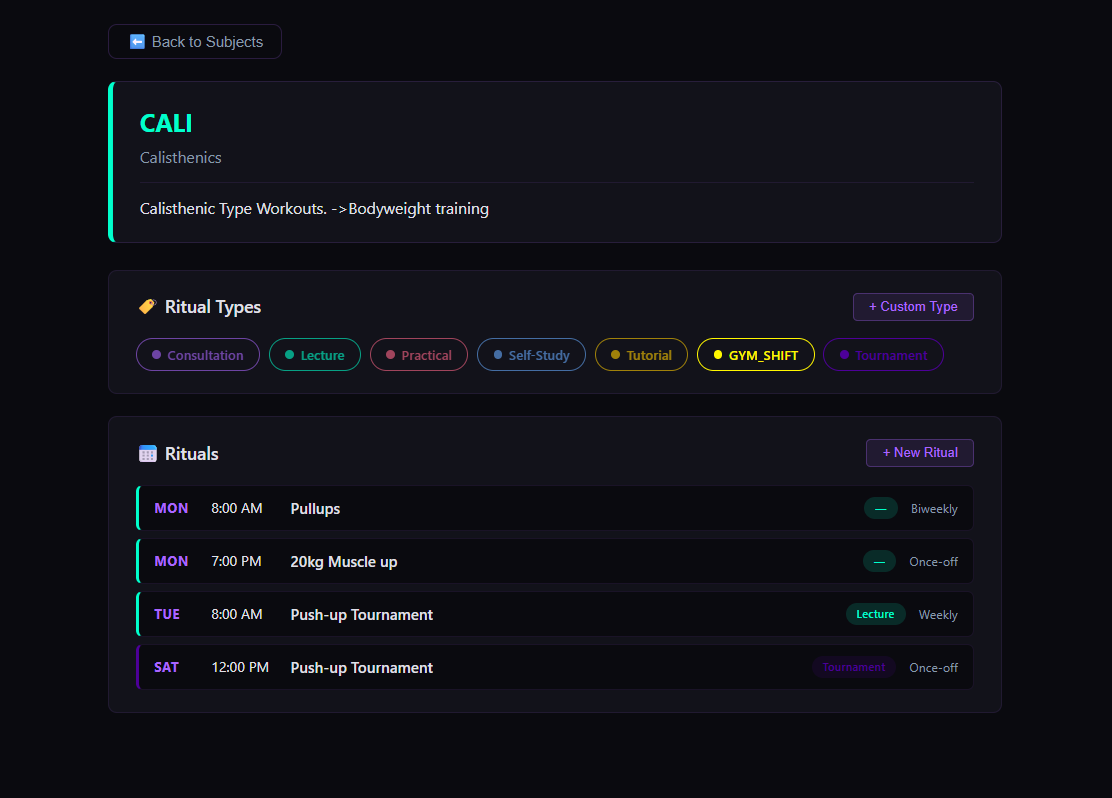Click the back arrow icon

(x=138, y=42)
